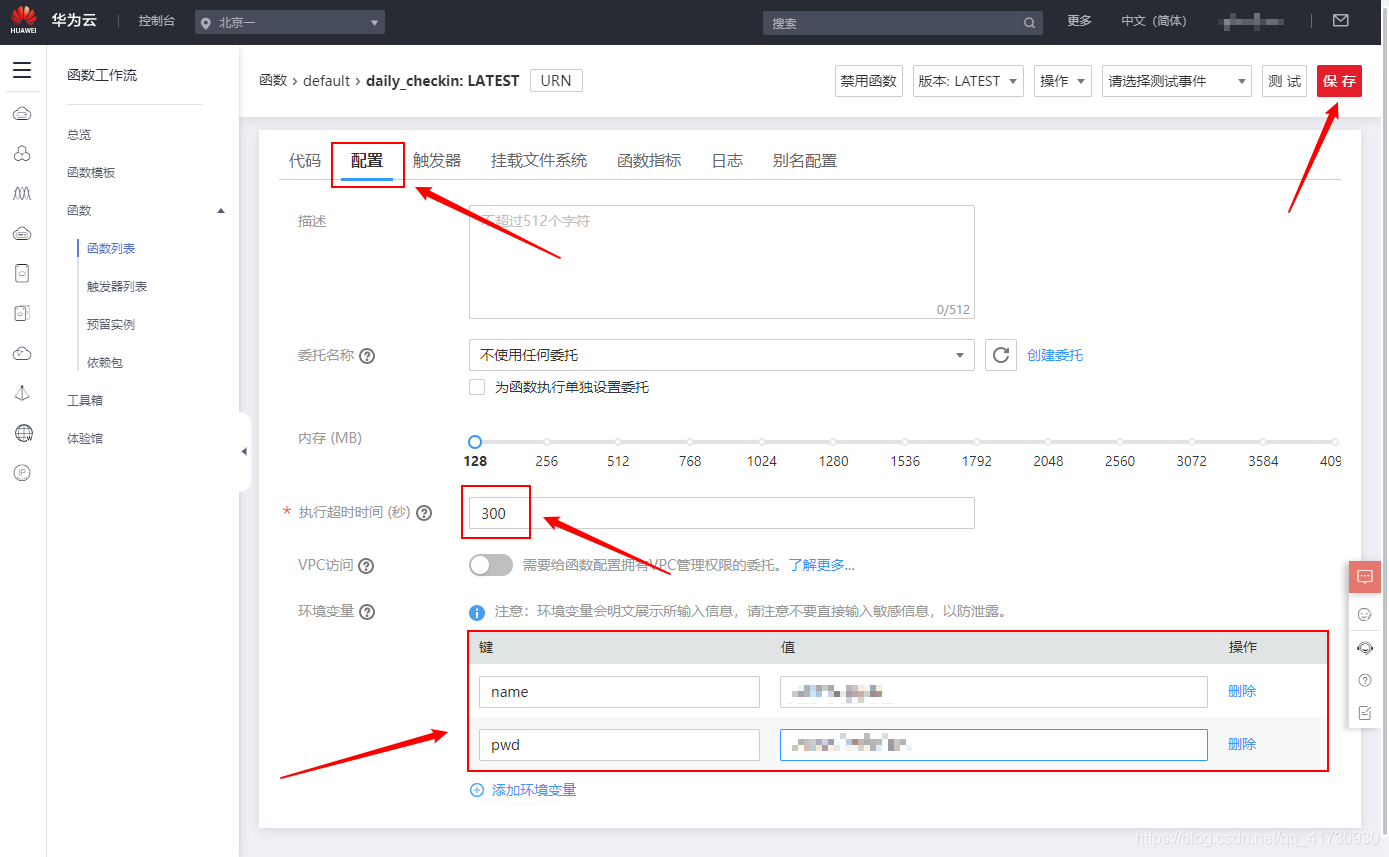Switch to the 函数指标 tab
Viewport: 1389px width, 857px height.
click(649, 160)
